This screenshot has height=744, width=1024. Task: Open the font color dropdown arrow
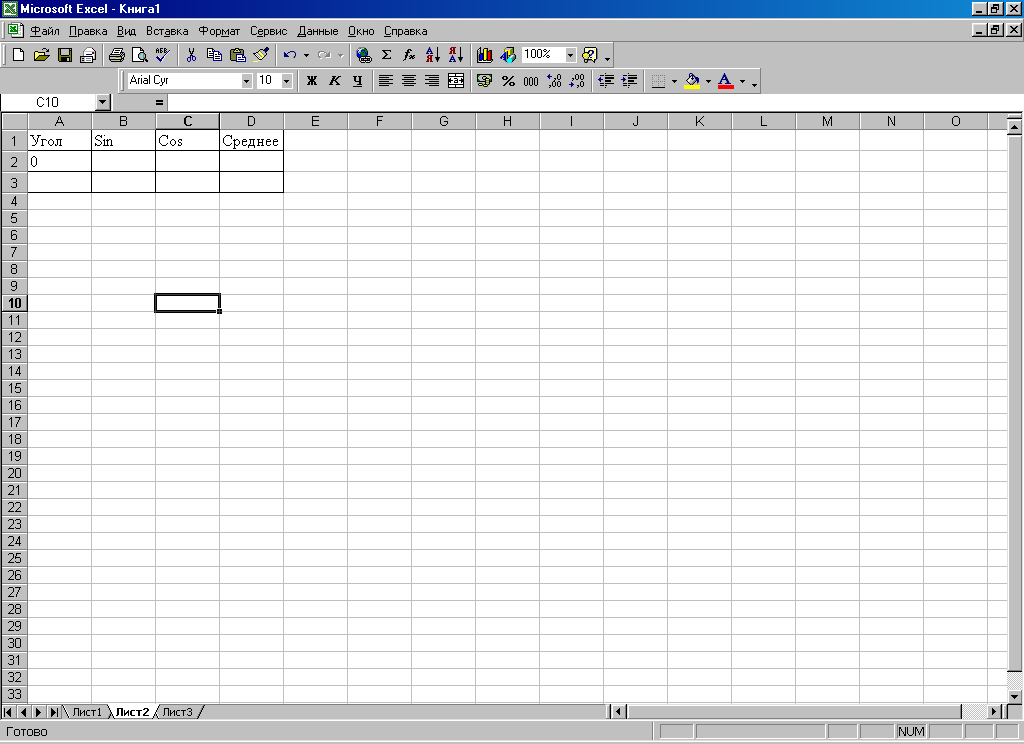pos(742,81)
